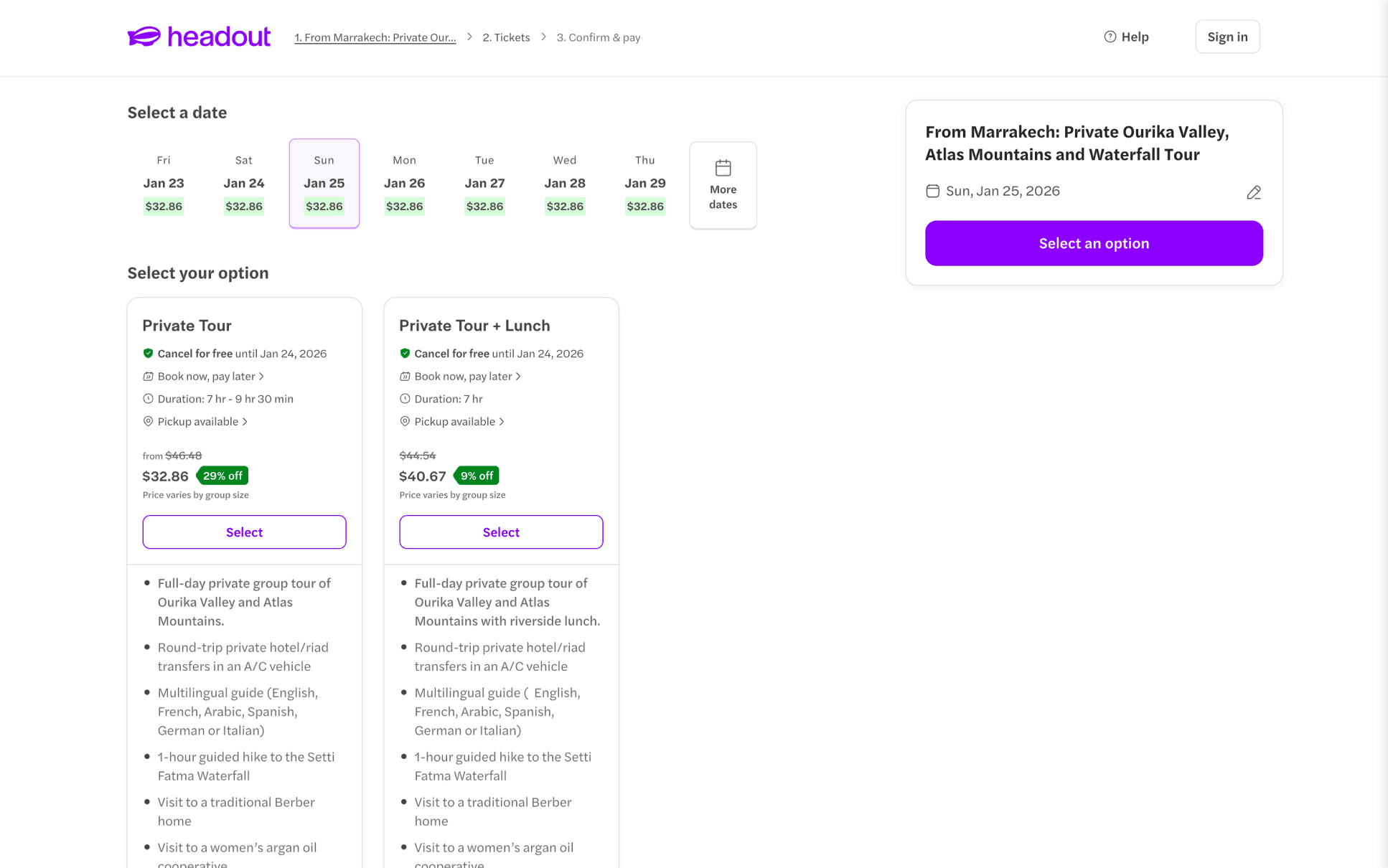Choose Mon Jan 26 date
Viewport: 1388px width, 868px height.
[x=404, y=184]
